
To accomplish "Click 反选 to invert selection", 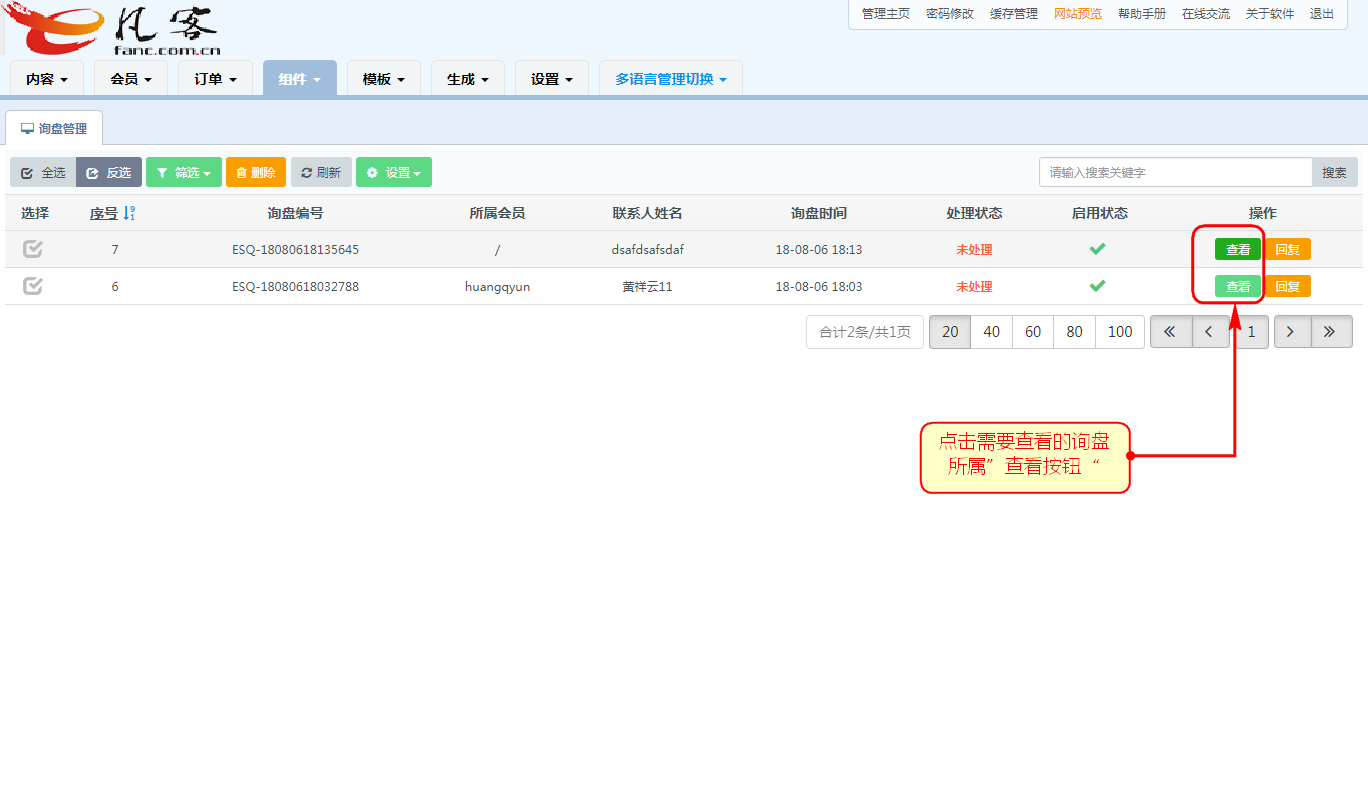I will 109,172.
